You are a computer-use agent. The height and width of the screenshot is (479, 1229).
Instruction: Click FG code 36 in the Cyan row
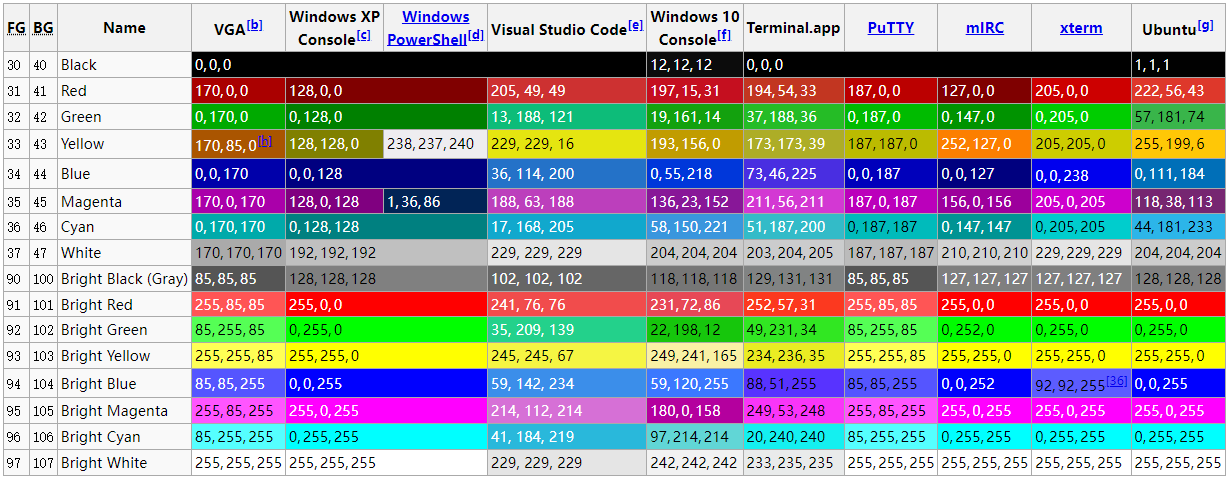coord(15,227)
